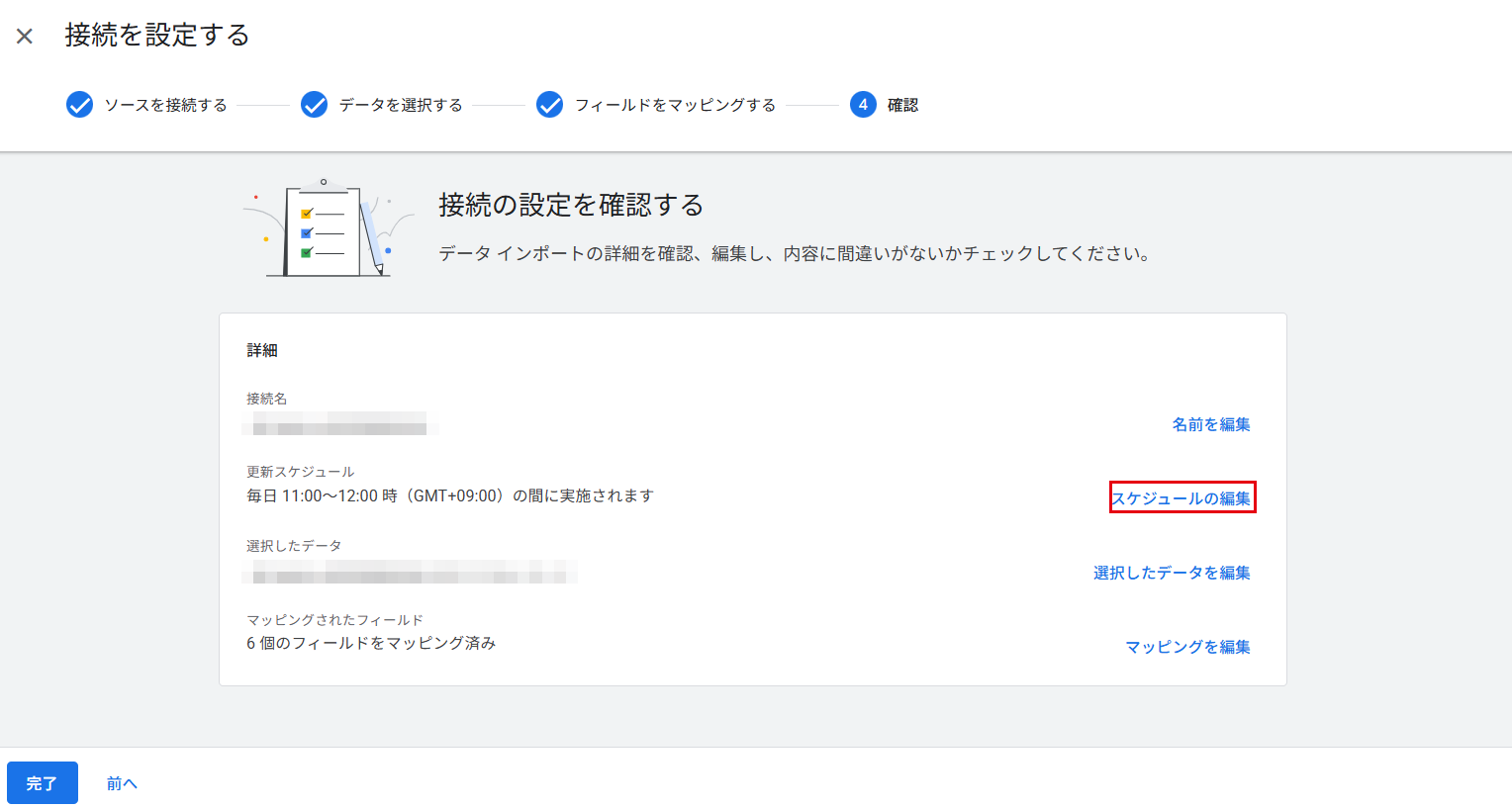Click the checkmark icon for ソースを接続する step

click(x=79, y=105)
